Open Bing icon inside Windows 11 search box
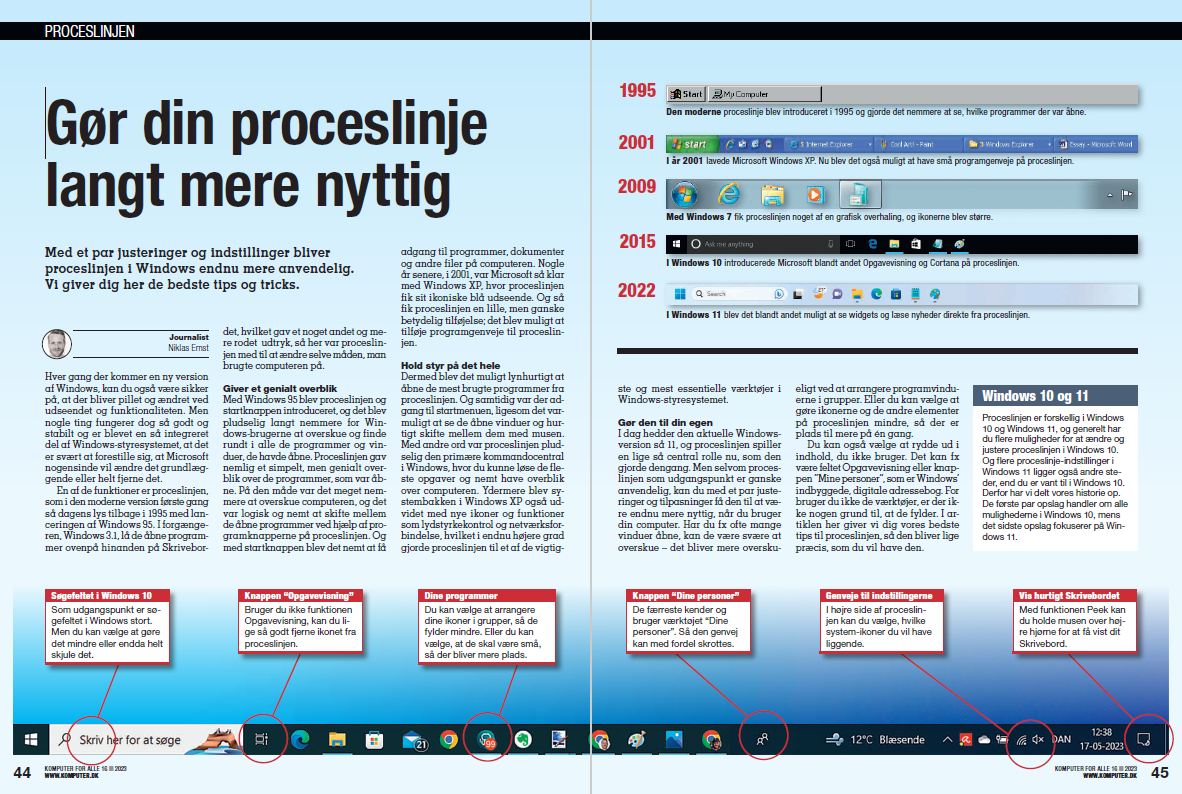Image resolution: width=1182 pixels, height=794 pixels. click(x=779, y=294)
